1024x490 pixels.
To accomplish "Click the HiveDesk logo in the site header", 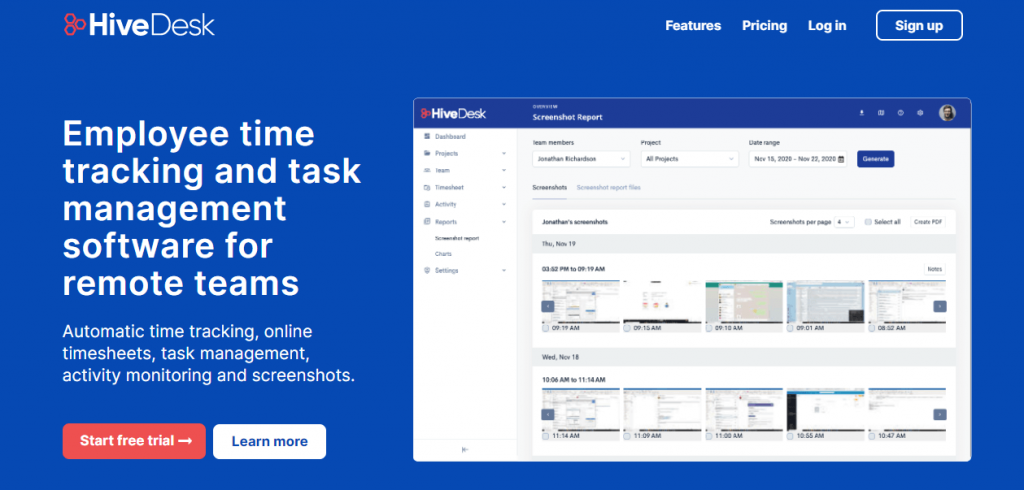I will (x=139, y=25).
